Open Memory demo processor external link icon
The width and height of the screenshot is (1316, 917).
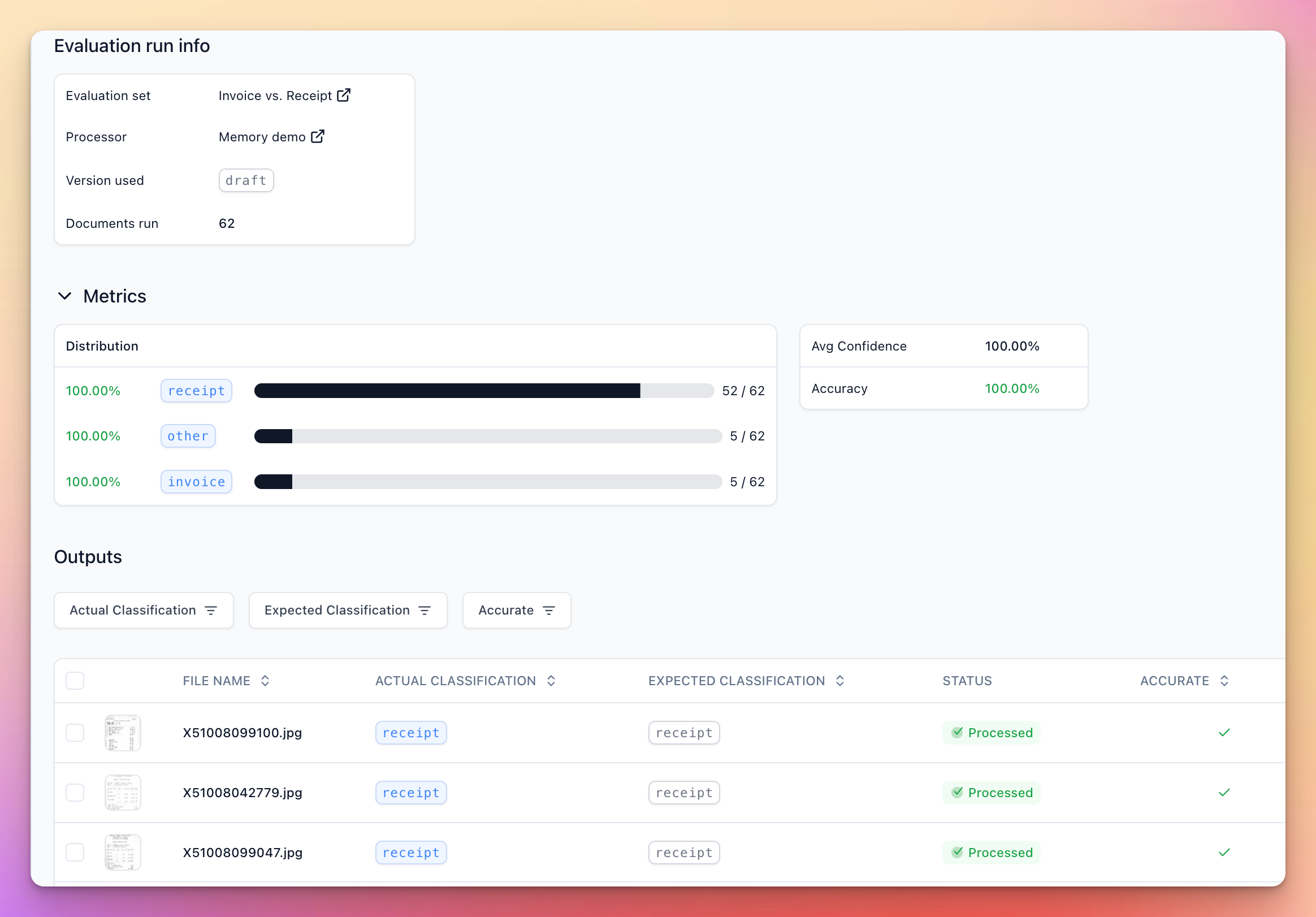pyautogui.click(x=318, y=136)
